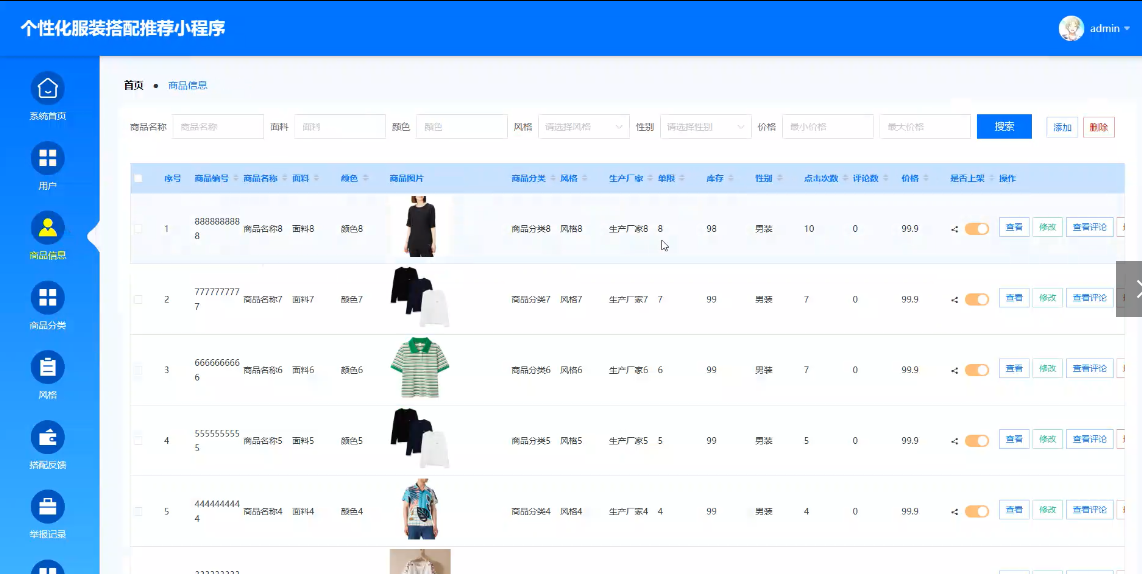Expand the right-edge chevron panel handle
1142x574 pixels.
point(1129,289)
